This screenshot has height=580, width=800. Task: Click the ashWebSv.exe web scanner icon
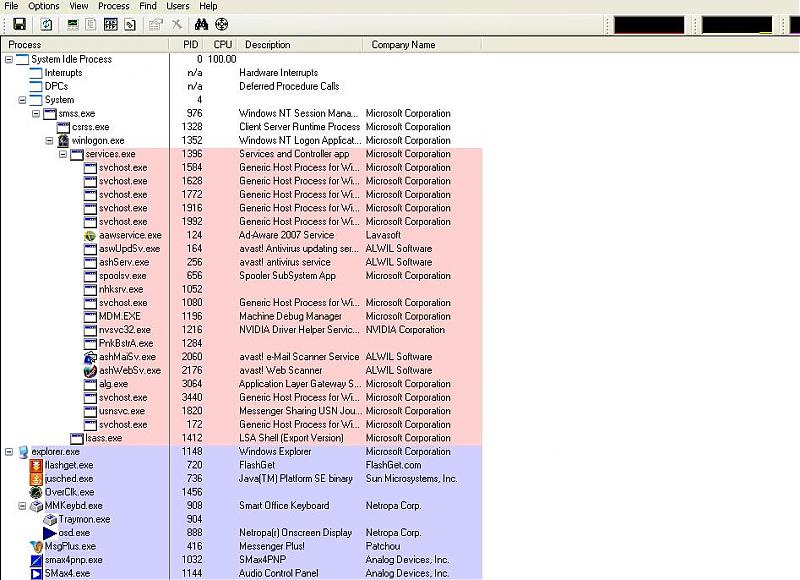click(x=90, y=370)
